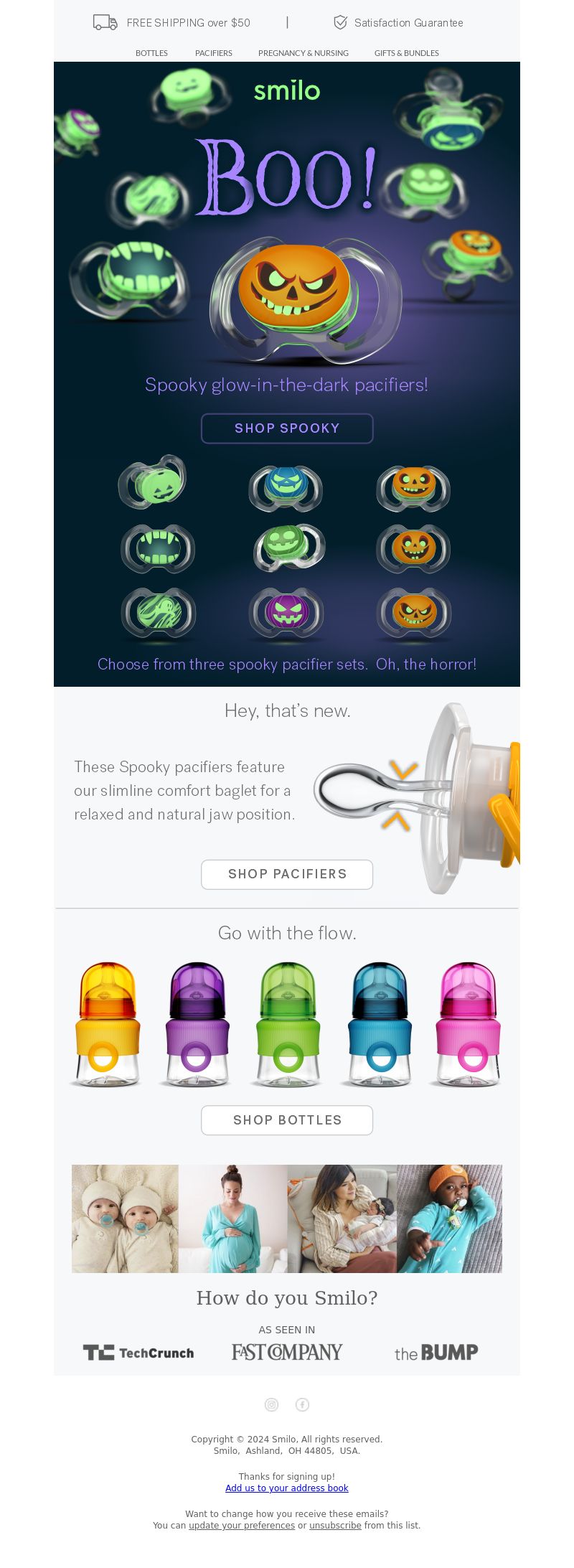Click the unsubscribe link
The width and height of the screenshot is (574, 1568).
point(335,1525)
